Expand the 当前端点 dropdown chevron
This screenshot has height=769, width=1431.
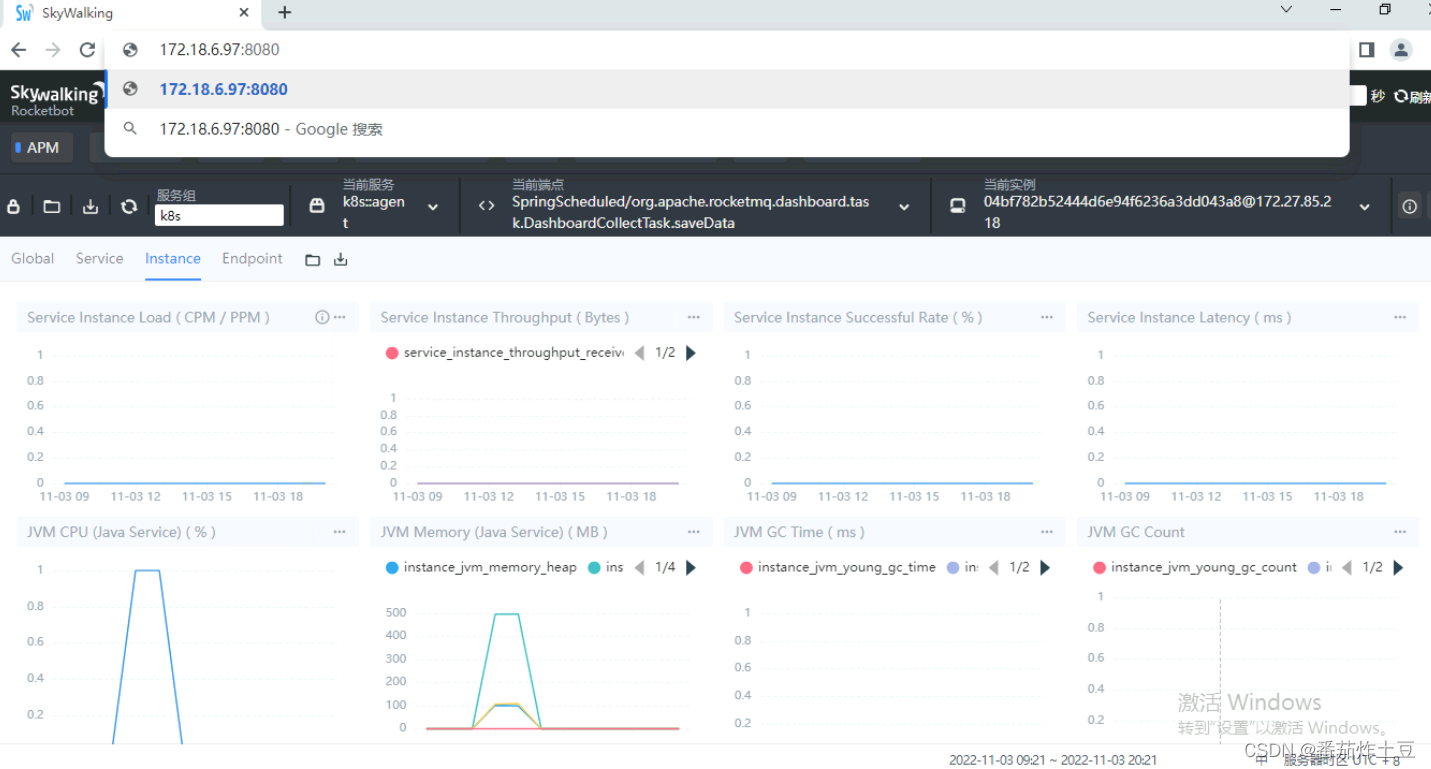click(x=904, y=206)
